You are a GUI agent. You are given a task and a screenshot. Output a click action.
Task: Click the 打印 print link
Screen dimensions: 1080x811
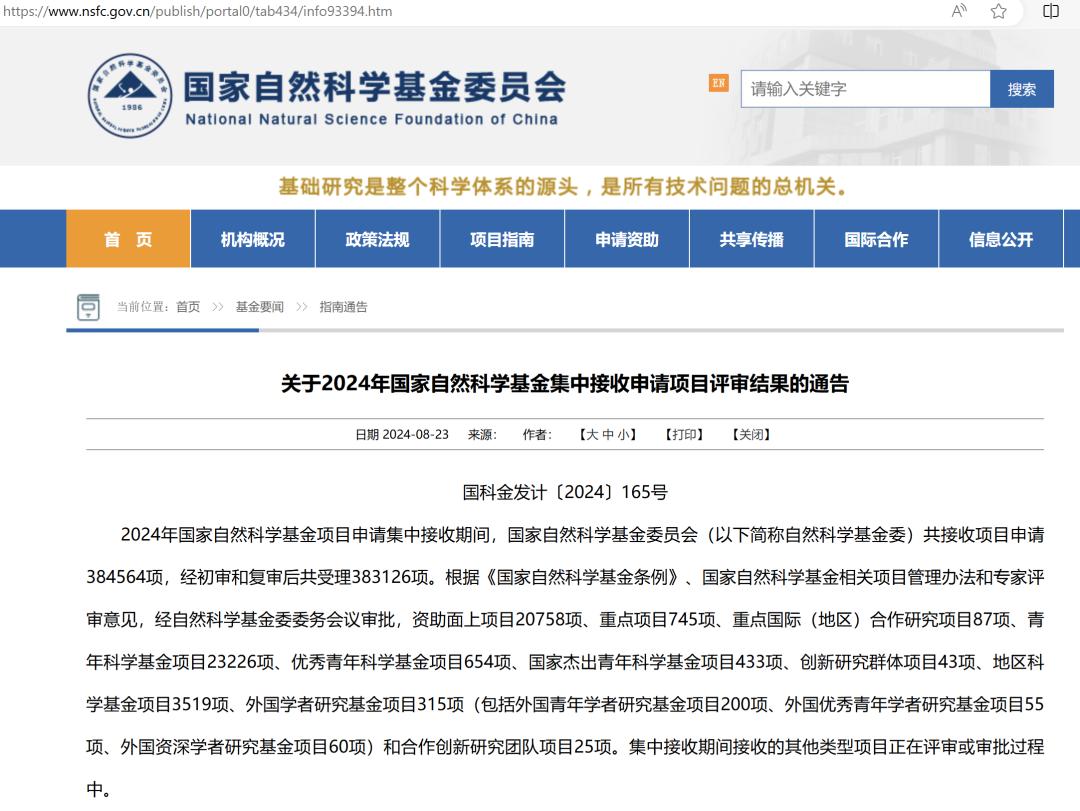(684, 435)
